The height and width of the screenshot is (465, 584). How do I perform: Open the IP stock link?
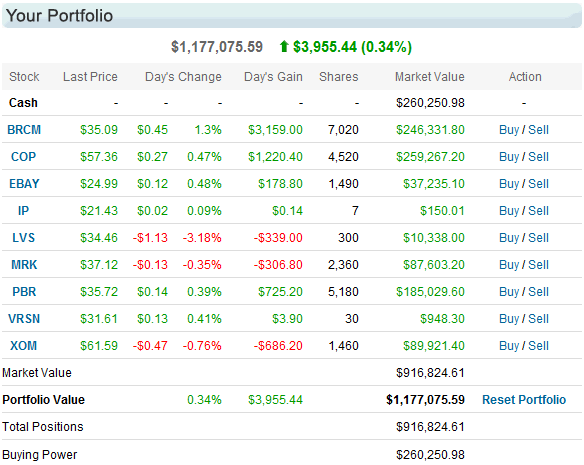point(23,211)
